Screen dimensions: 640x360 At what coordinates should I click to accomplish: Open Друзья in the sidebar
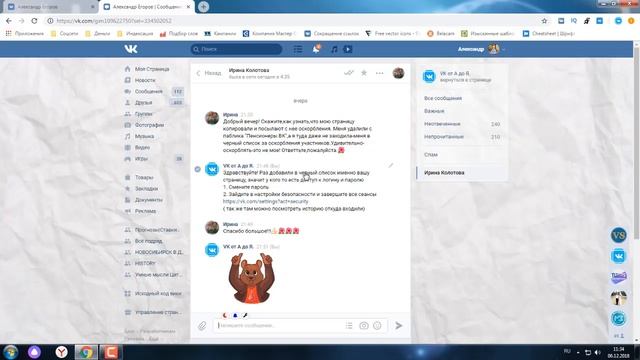[x=144, y=102]
